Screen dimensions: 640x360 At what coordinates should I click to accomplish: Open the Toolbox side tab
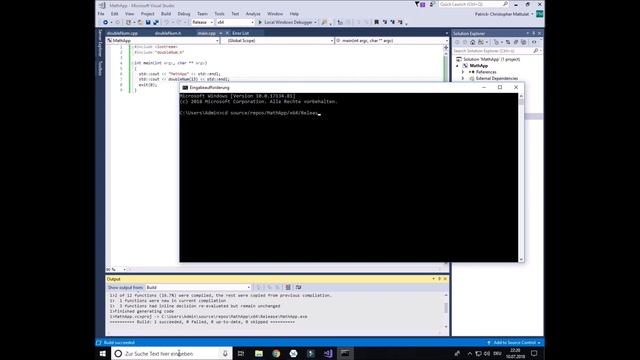coord(100,68)
